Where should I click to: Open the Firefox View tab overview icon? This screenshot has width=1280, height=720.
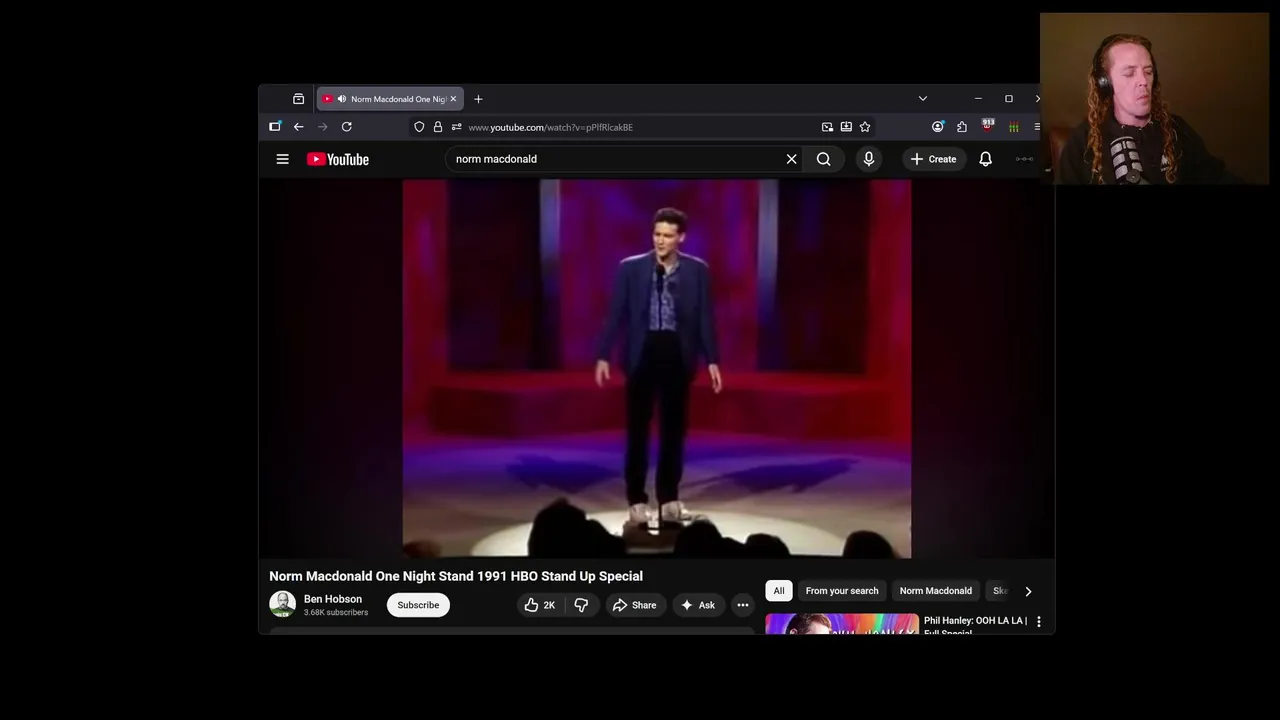tap(298, 99)
